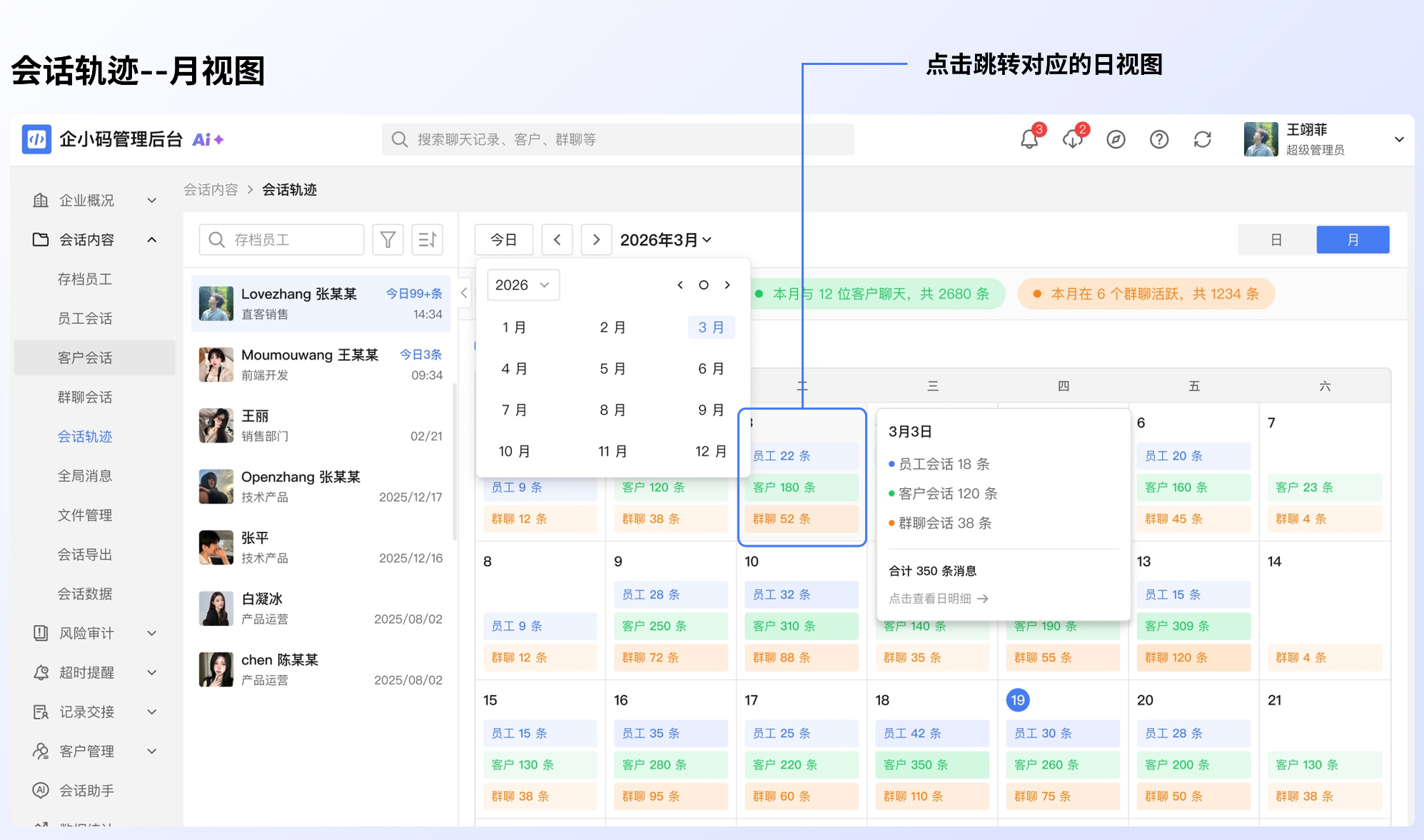Go to previous month arrow

tap(557, 240)
